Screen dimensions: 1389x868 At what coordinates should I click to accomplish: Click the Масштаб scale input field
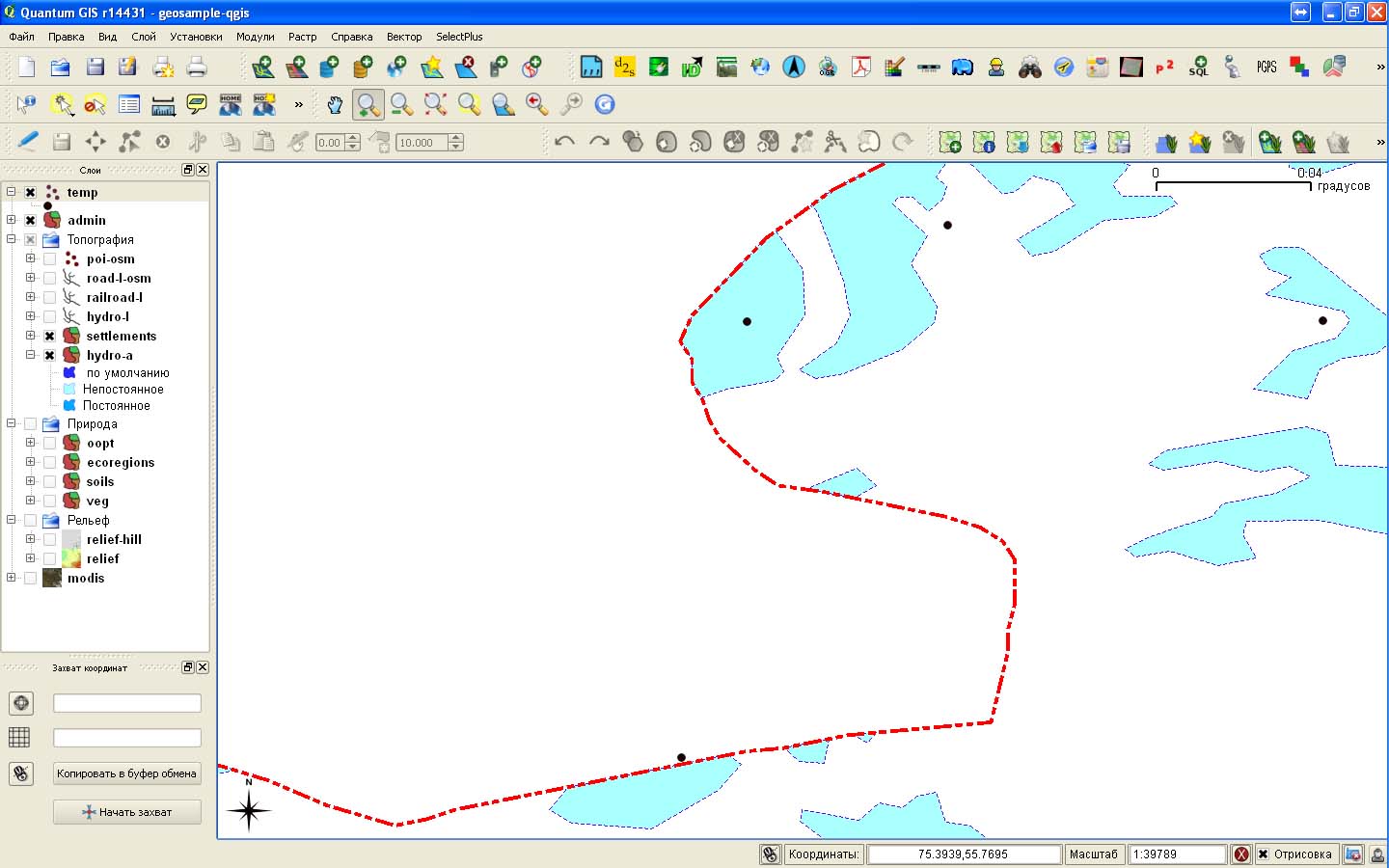(x=1177, y=854)
